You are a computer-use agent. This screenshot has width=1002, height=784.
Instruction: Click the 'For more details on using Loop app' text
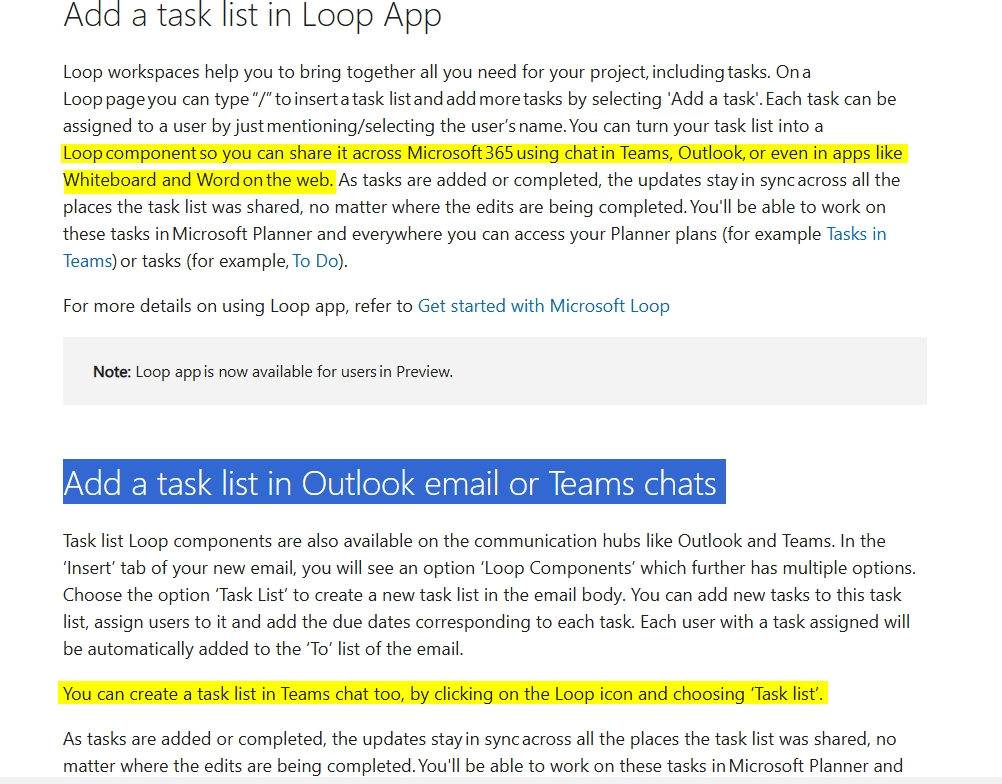point(238,306)
